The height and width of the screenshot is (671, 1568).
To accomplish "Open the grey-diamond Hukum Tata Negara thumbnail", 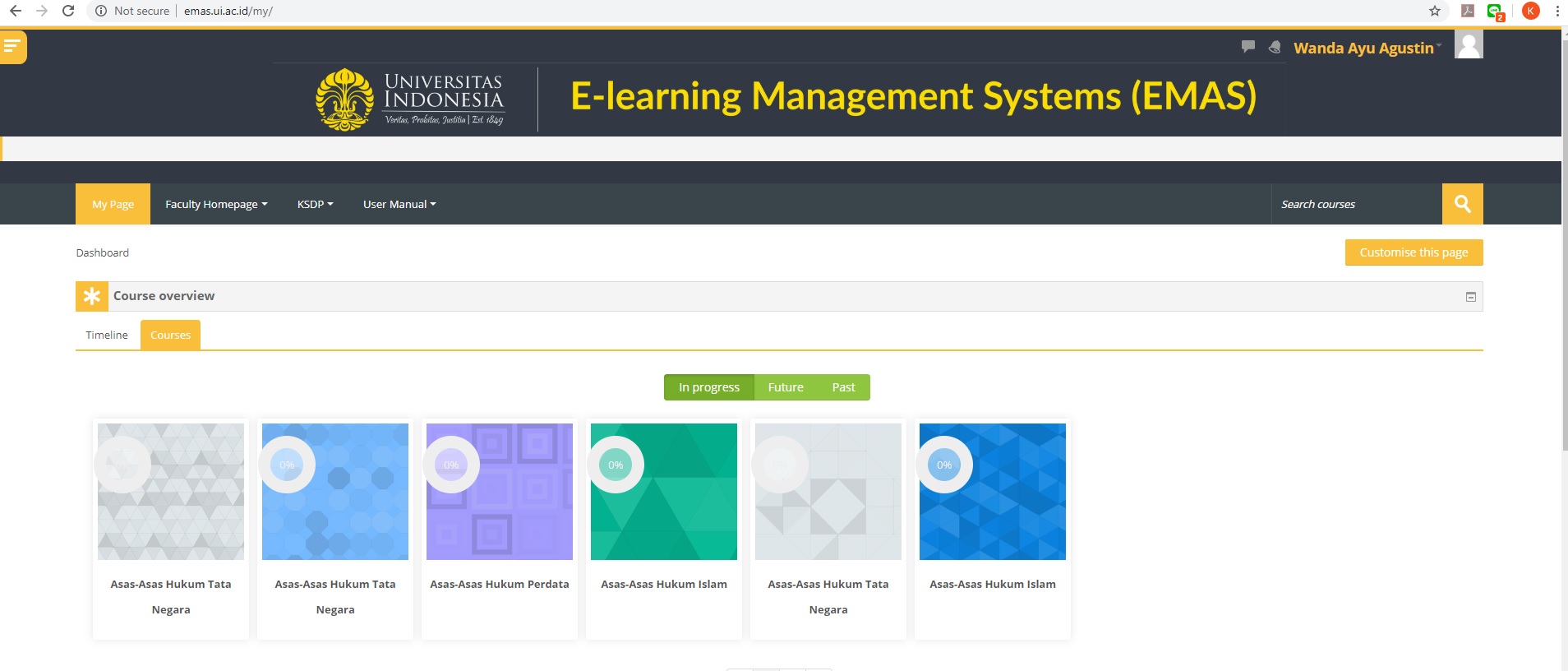I will pyautogui.click(x=828, y=492).
